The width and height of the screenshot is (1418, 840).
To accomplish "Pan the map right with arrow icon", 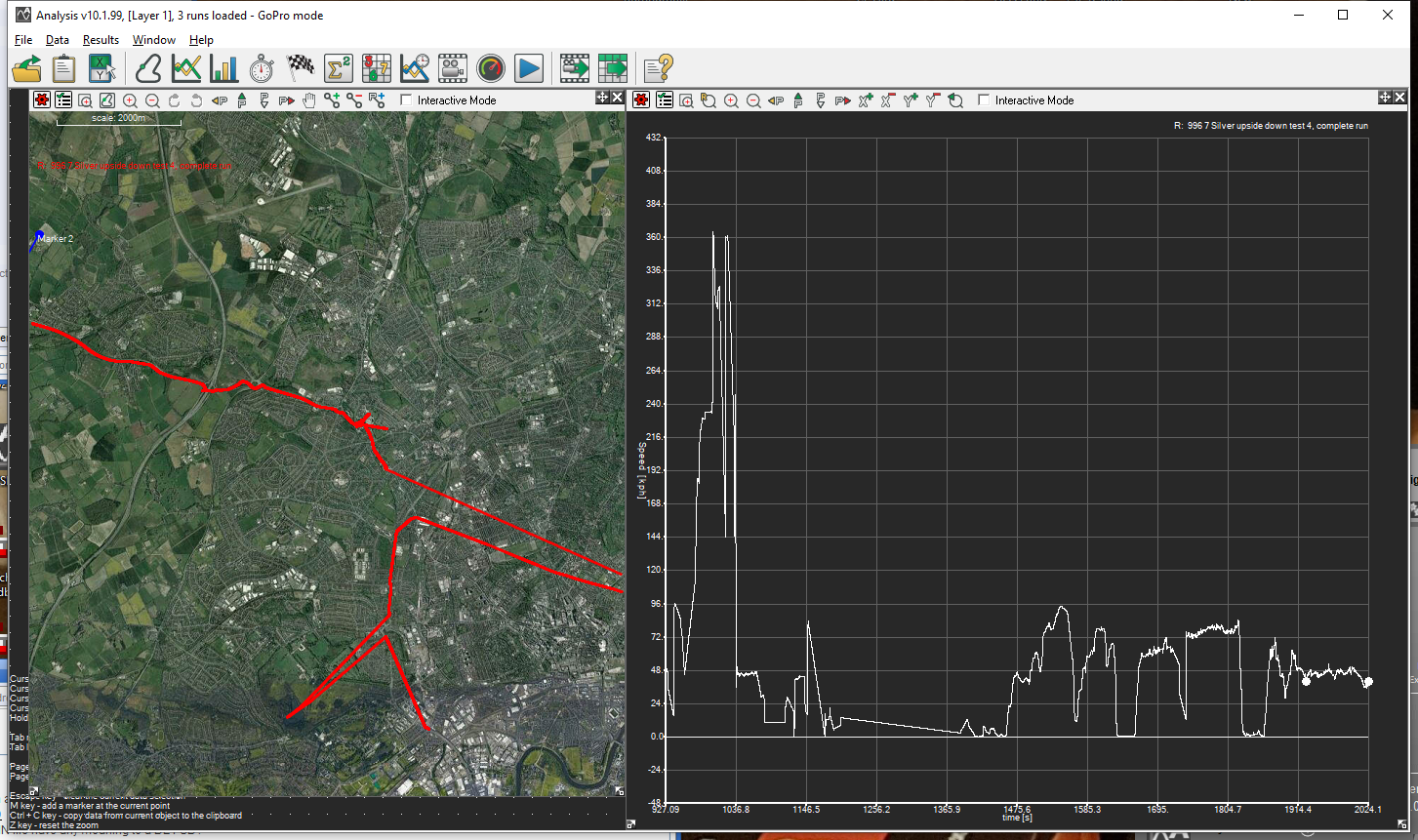I will pyautogui.click(x=287, y=100).
